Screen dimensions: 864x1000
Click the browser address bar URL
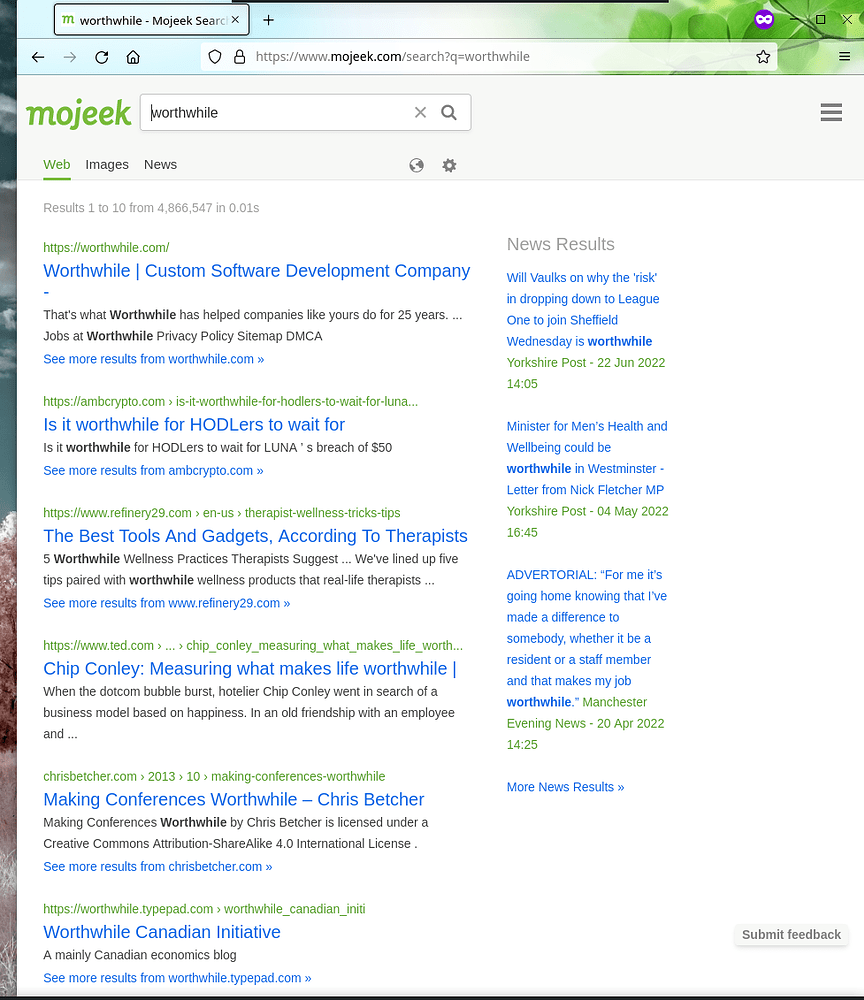click(392, 57)
